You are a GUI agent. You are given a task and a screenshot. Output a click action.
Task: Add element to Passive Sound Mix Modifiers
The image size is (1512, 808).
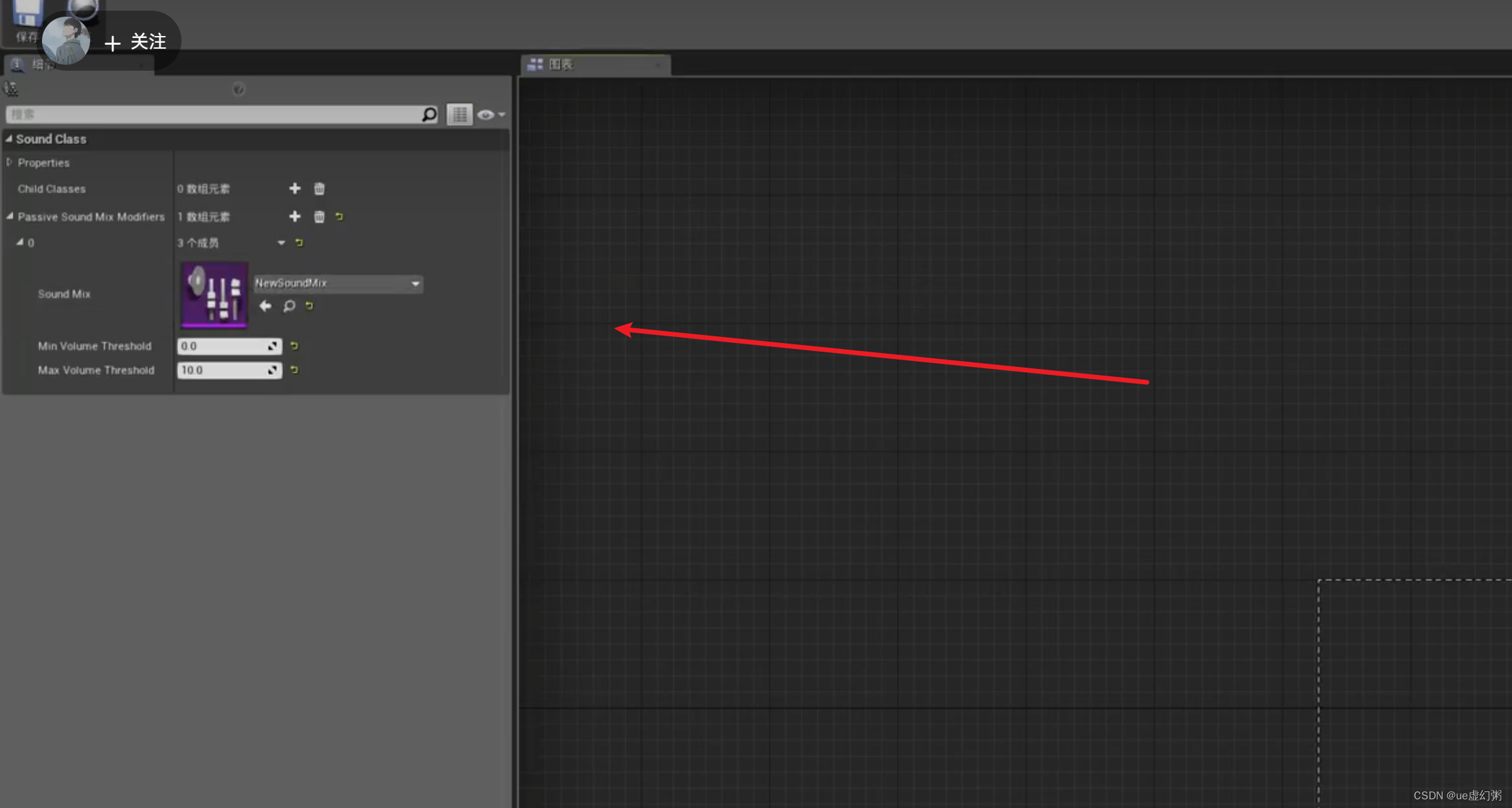coord(294,216)
